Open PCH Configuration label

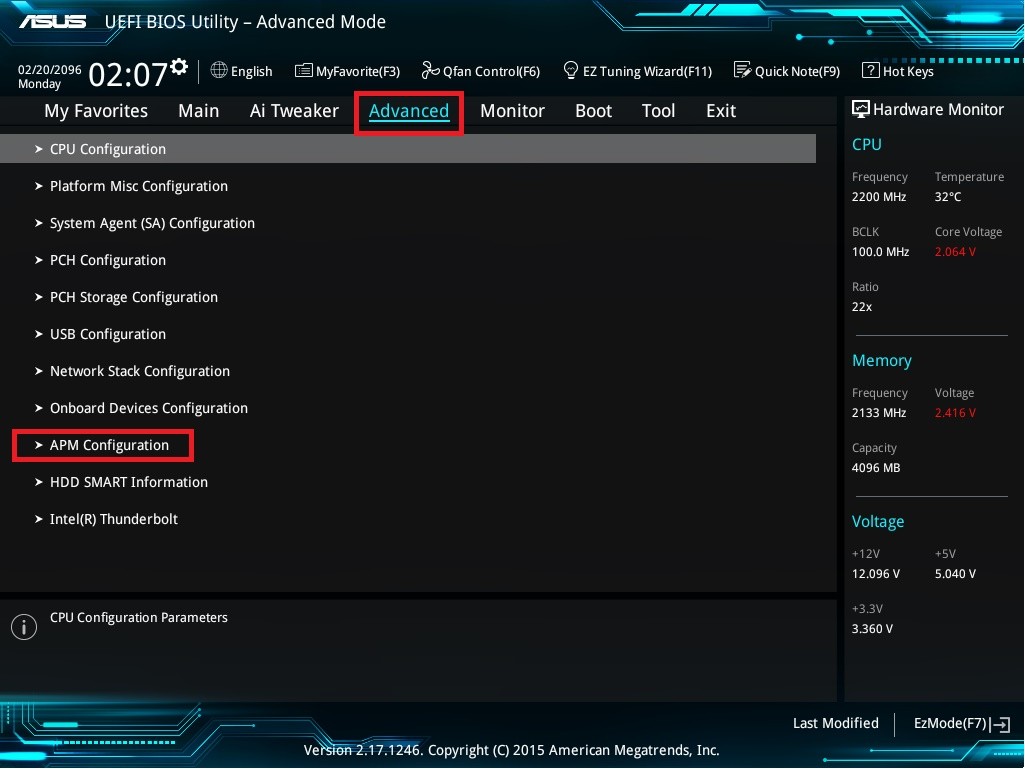tap(108, 260)
